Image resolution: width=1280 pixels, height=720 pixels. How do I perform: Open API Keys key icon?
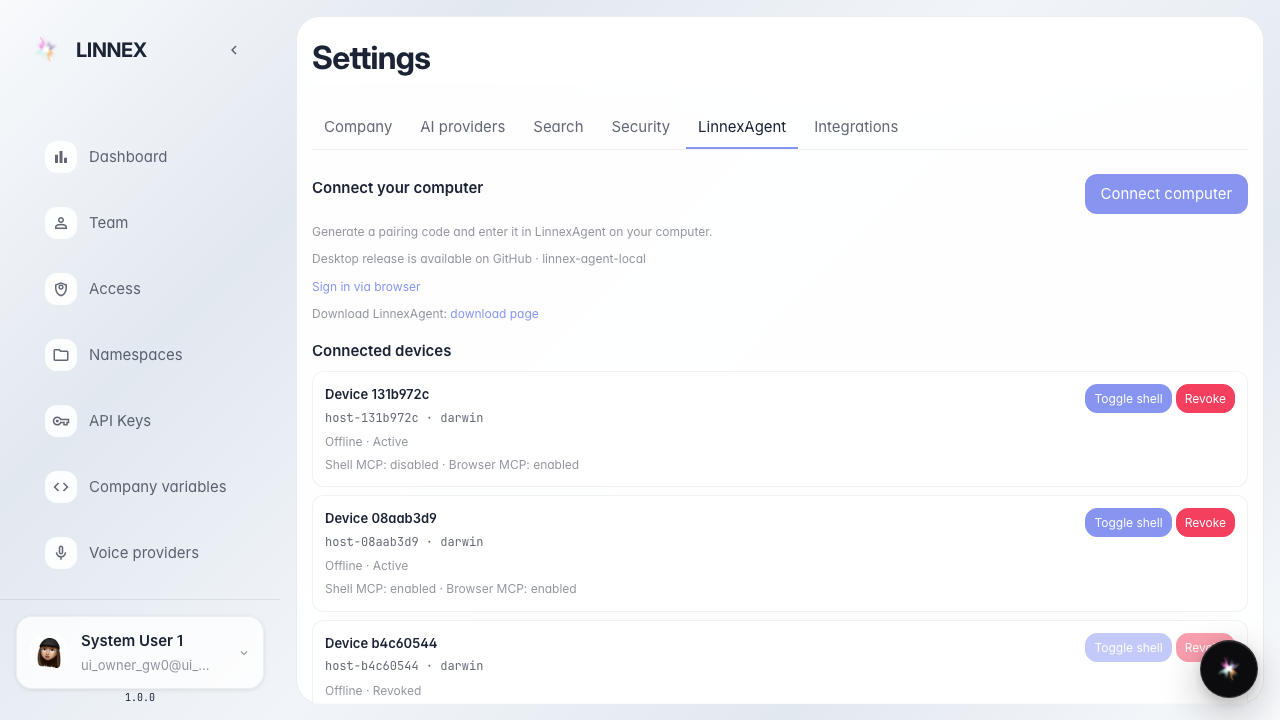[61, 421]
